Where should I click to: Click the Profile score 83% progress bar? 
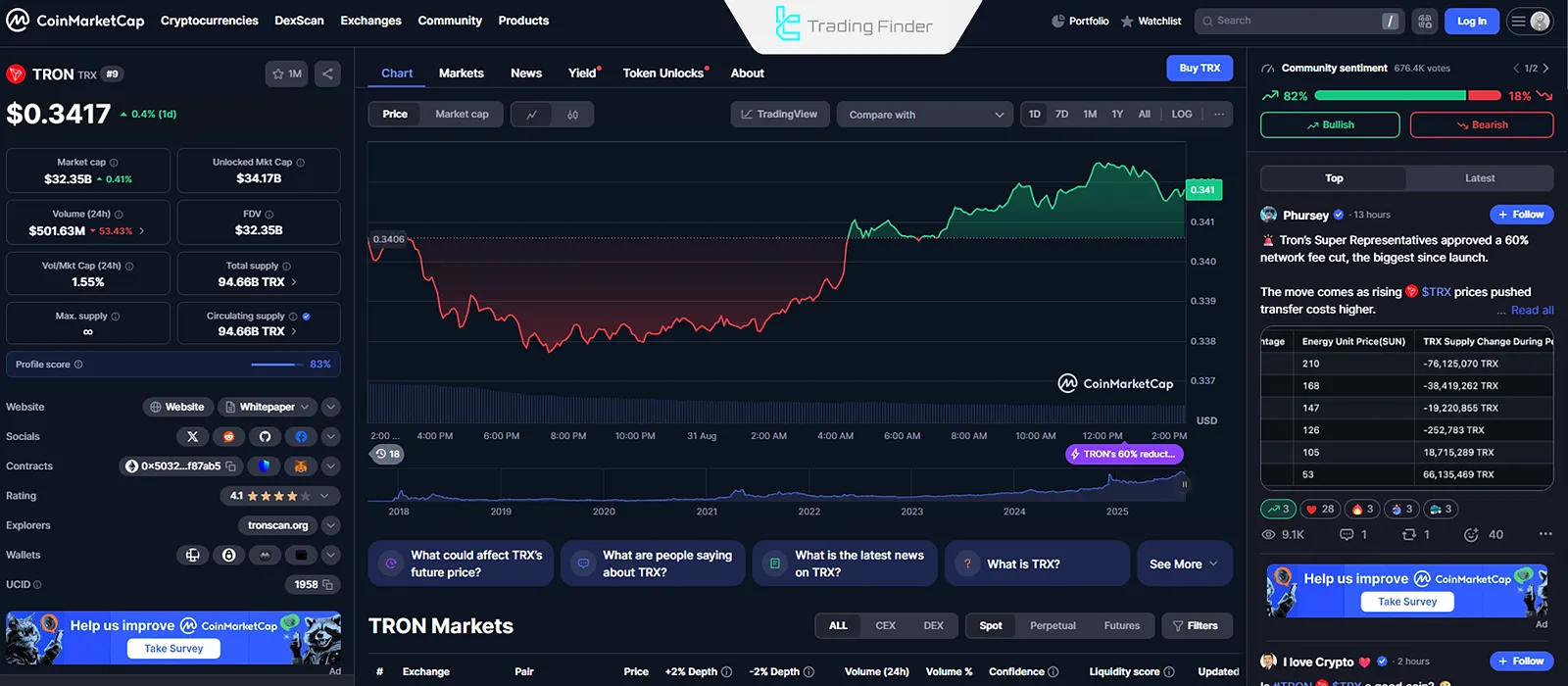pyautogui.click(x=276, y=365)
